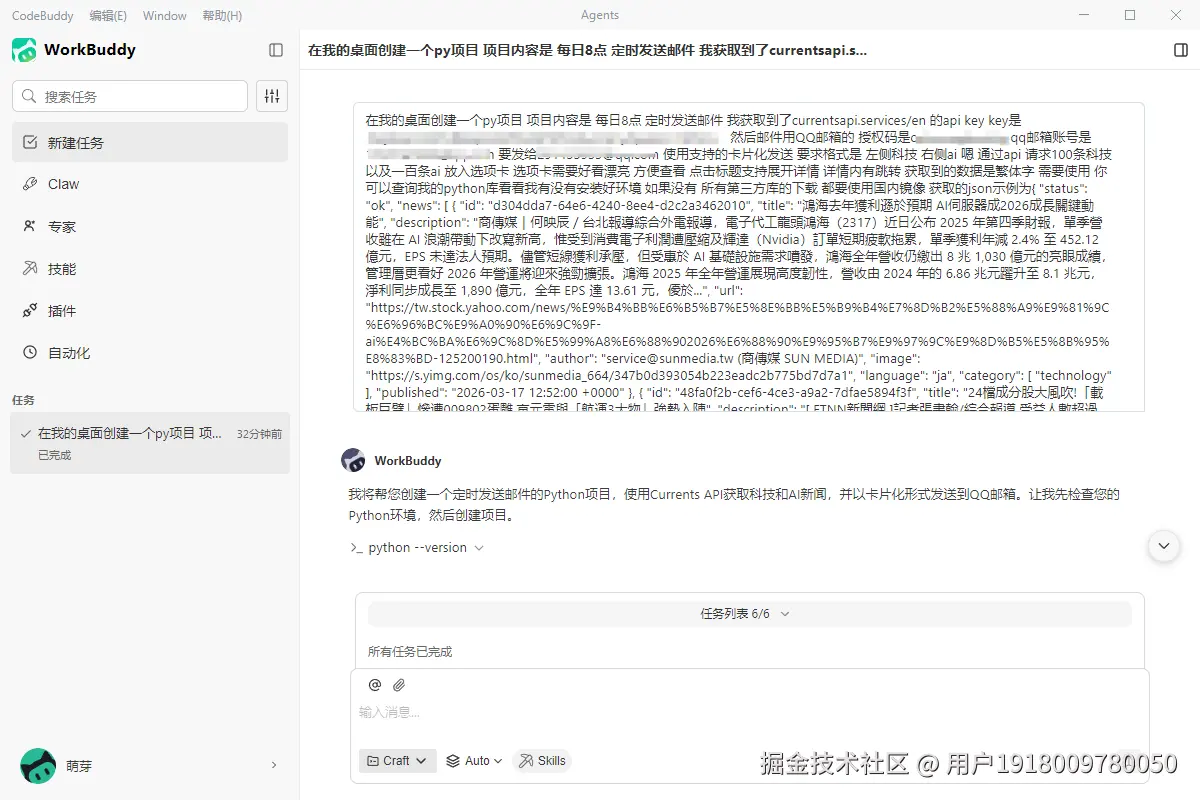Select the 新建任务 sidebar item
1200x800 pixels.
(150, 142)
